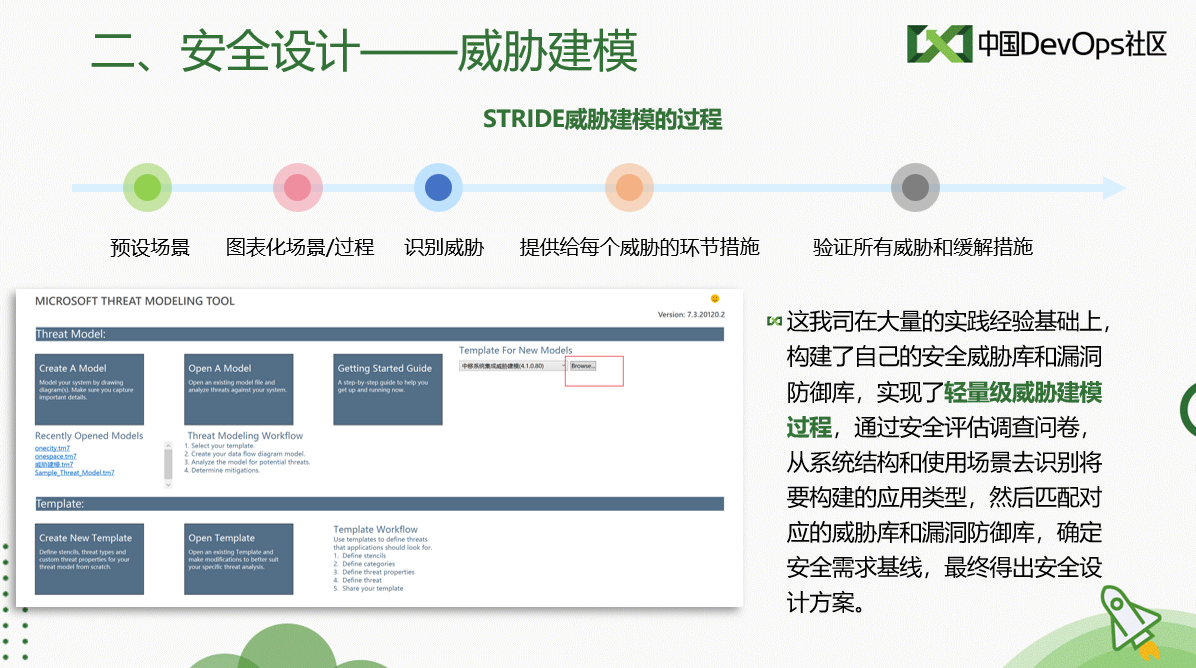Click the MICROSOFT THREAT MODELING TOOL title
The width and height of the screenshot is (1196, 668).
click(x=135, y=301)
